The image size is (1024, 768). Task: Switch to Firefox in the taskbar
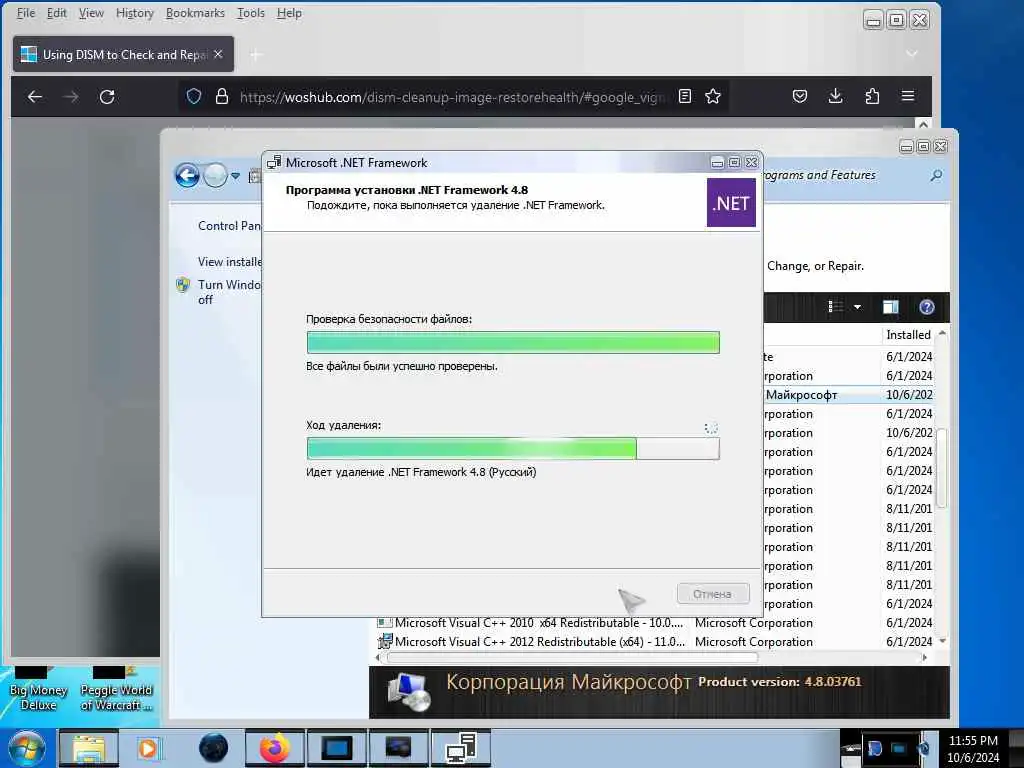coord(275,748)
